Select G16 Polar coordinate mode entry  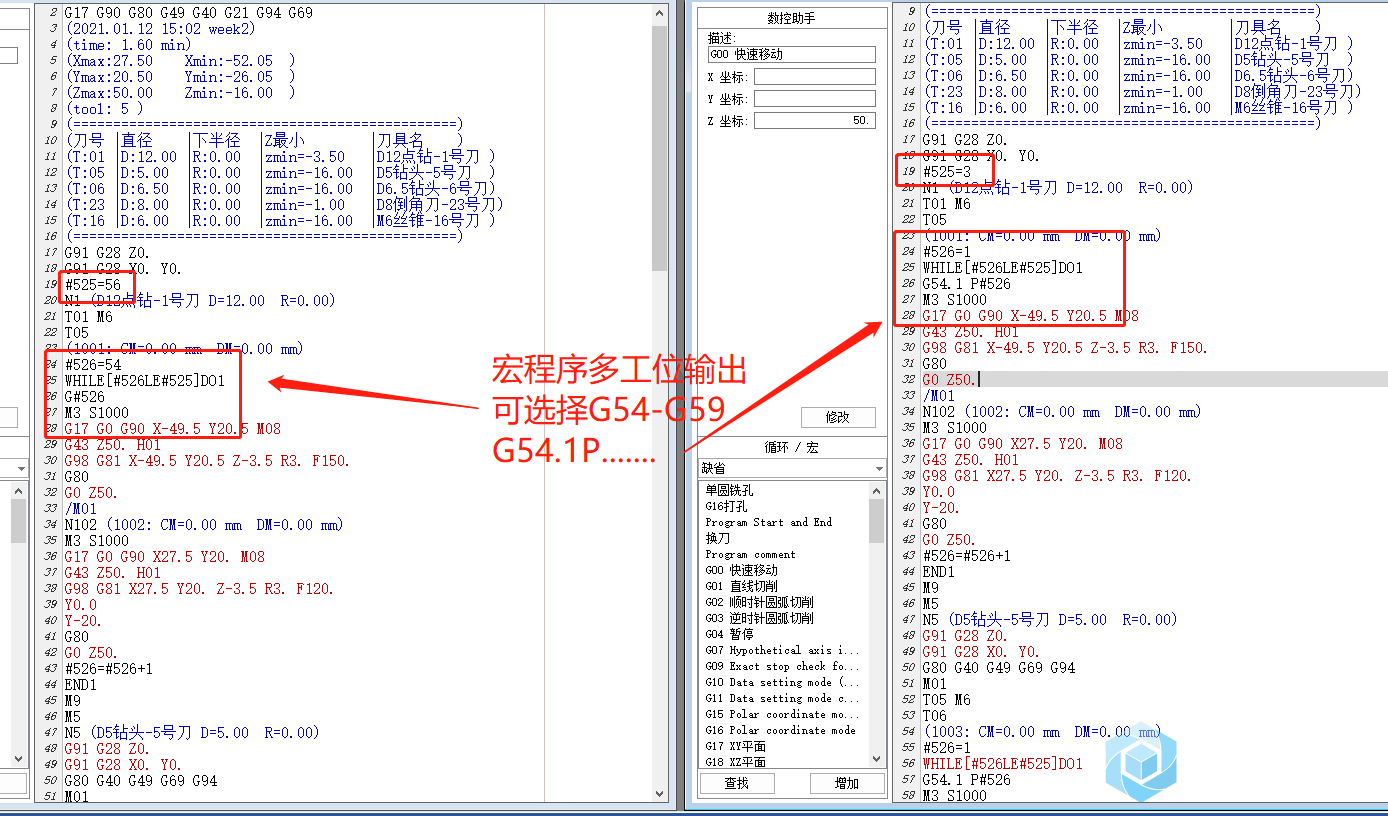click(x=780, y=730)
